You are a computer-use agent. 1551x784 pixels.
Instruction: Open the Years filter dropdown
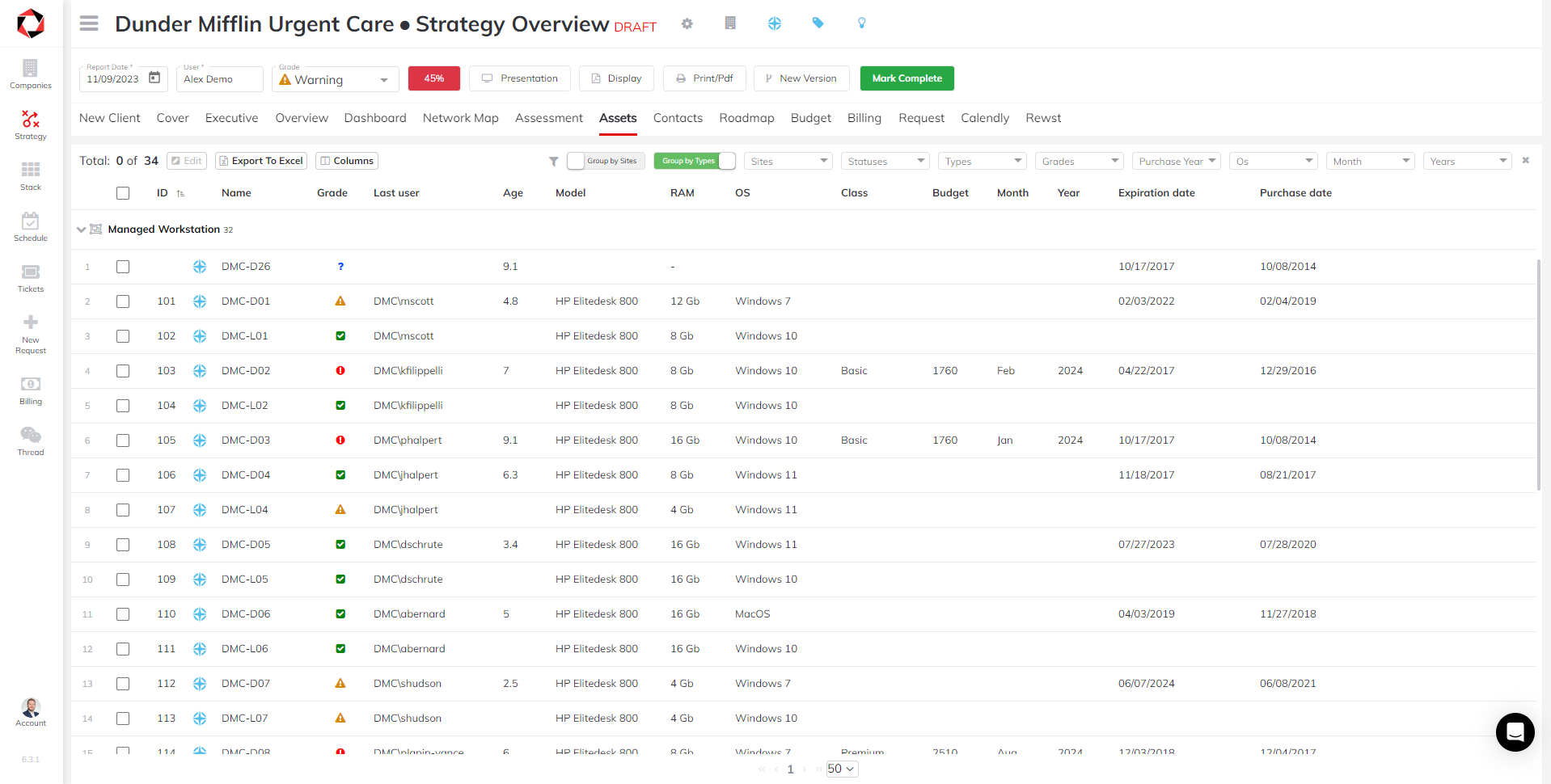1468,161
